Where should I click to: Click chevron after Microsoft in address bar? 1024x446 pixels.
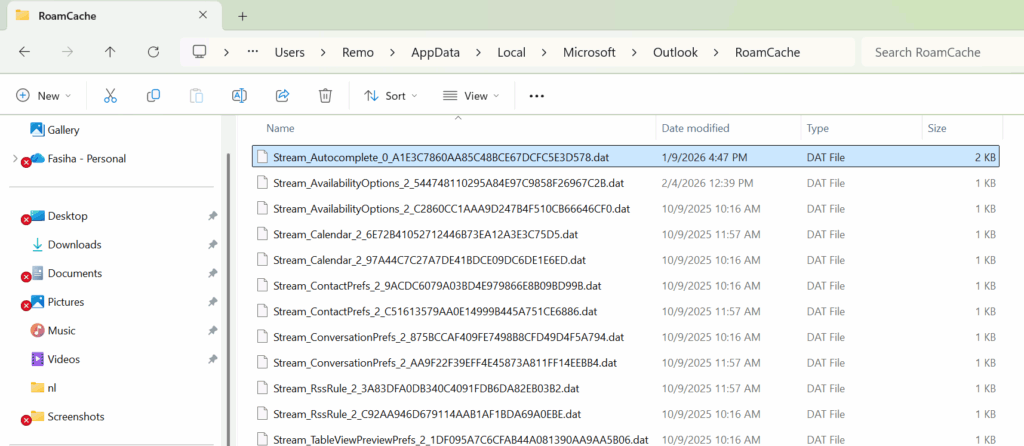tap(634, 53)
